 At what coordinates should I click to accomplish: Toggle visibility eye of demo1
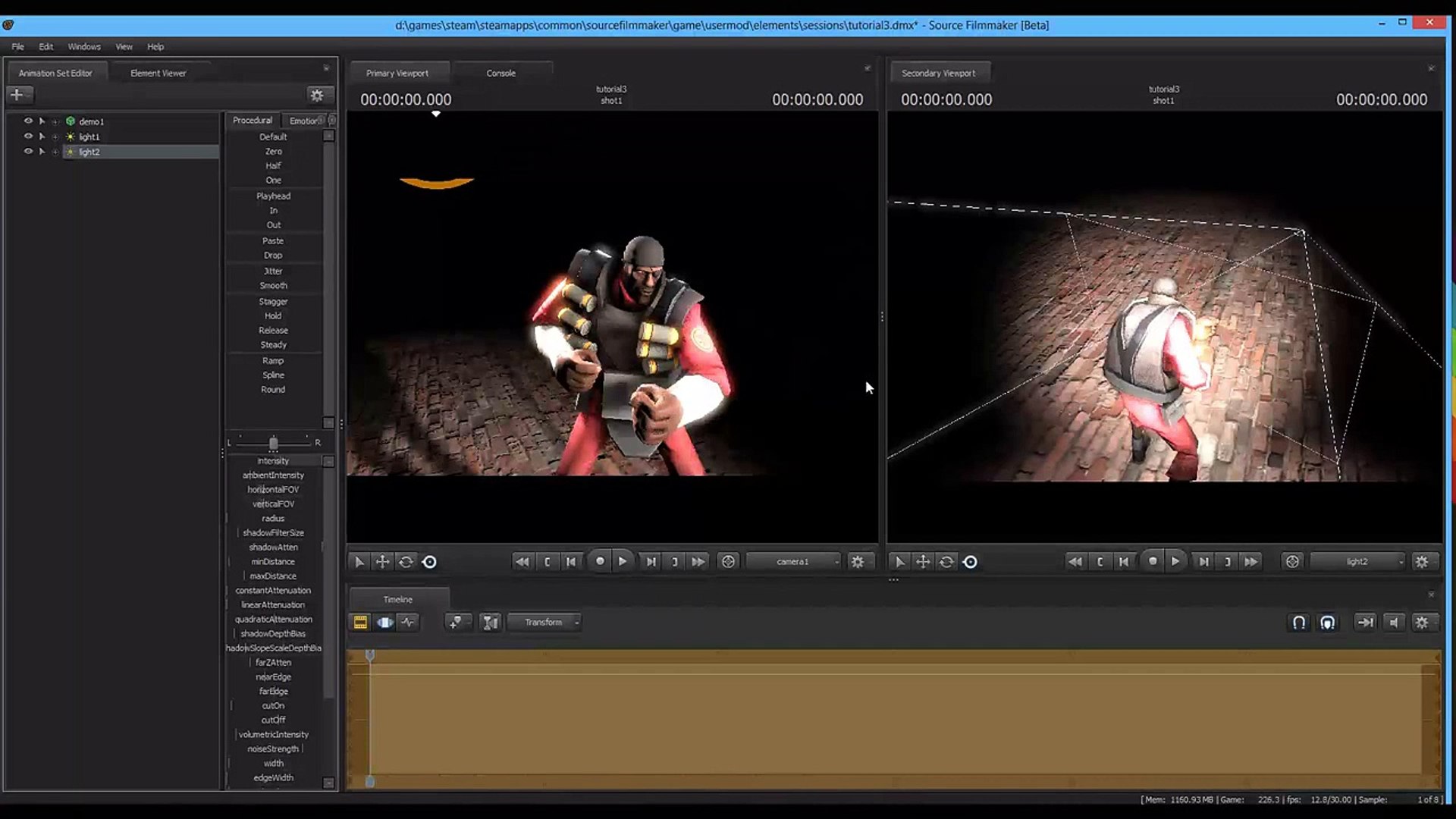pyautogui.click(x=28, y=121)
